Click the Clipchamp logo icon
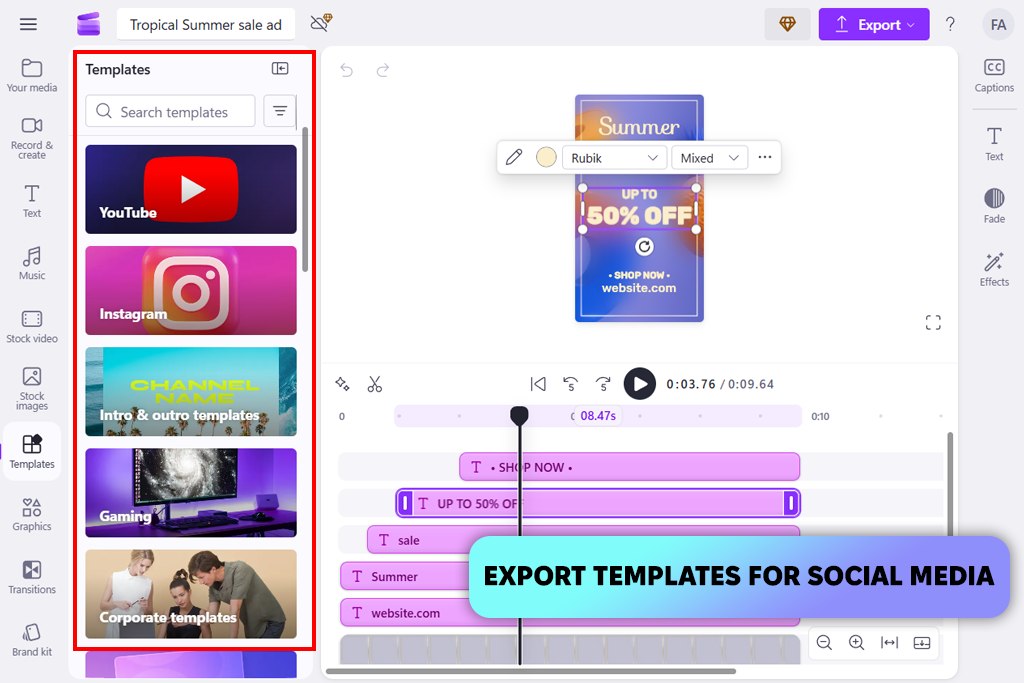This screenshot has width=1024, height=683. 89,24
